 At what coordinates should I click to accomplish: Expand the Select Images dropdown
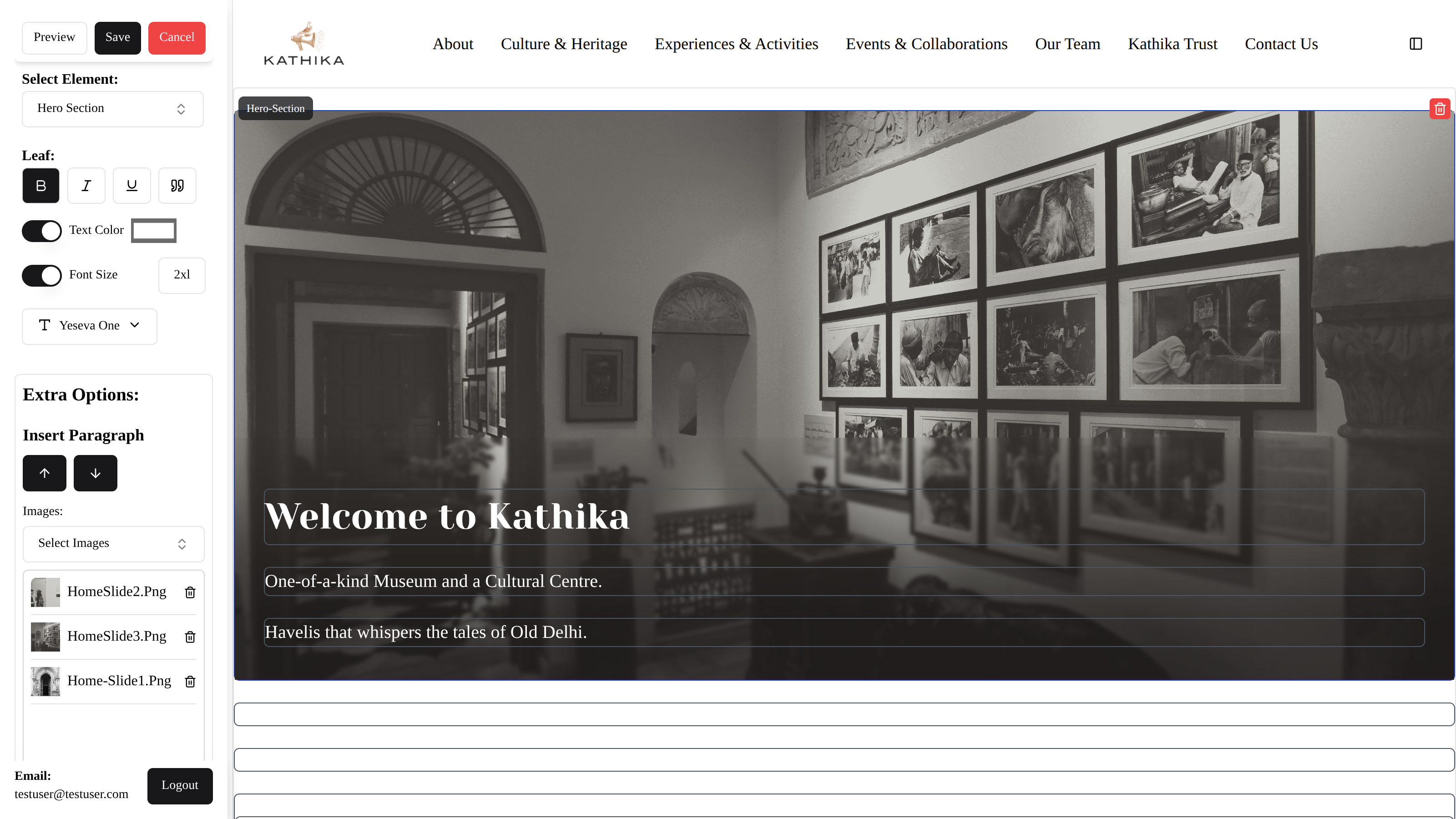[x=113, y=544]
